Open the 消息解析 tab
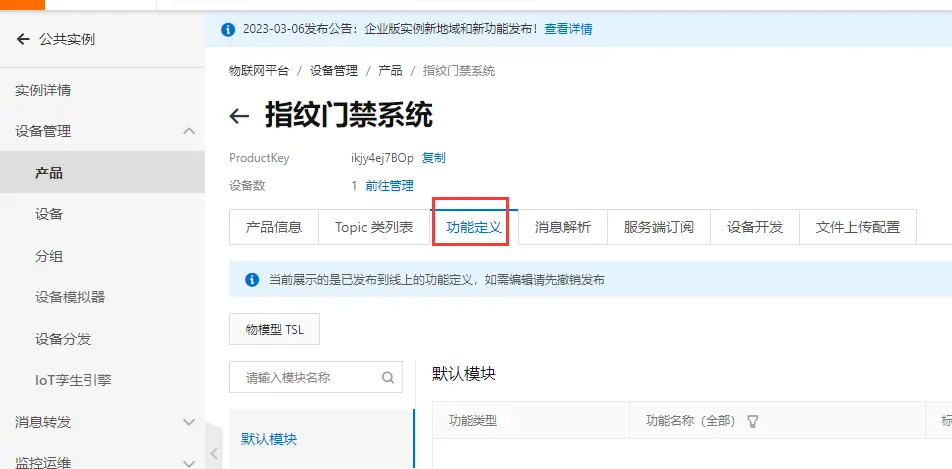 tap(562, 227)
